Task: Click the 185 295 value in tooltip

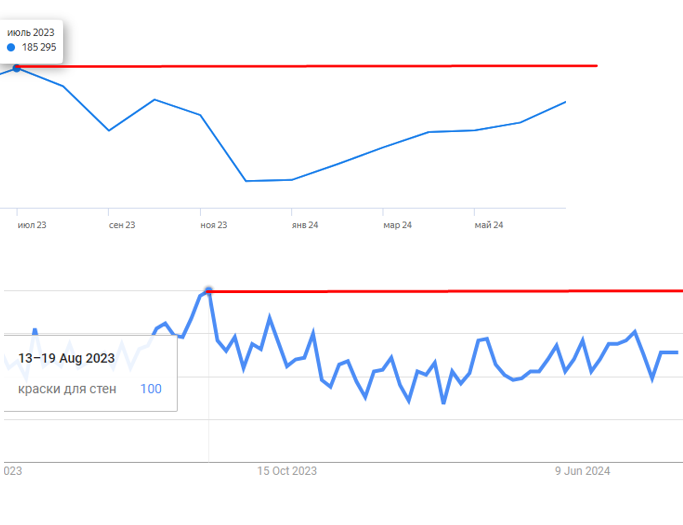Action: pyautogui.click(x=39, y=47)
